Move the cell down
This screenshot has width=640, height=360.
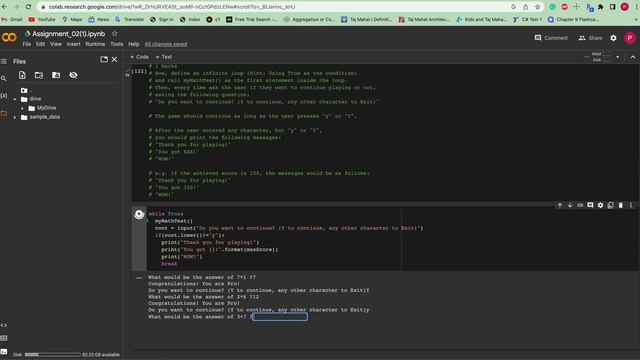click(570, 205)
